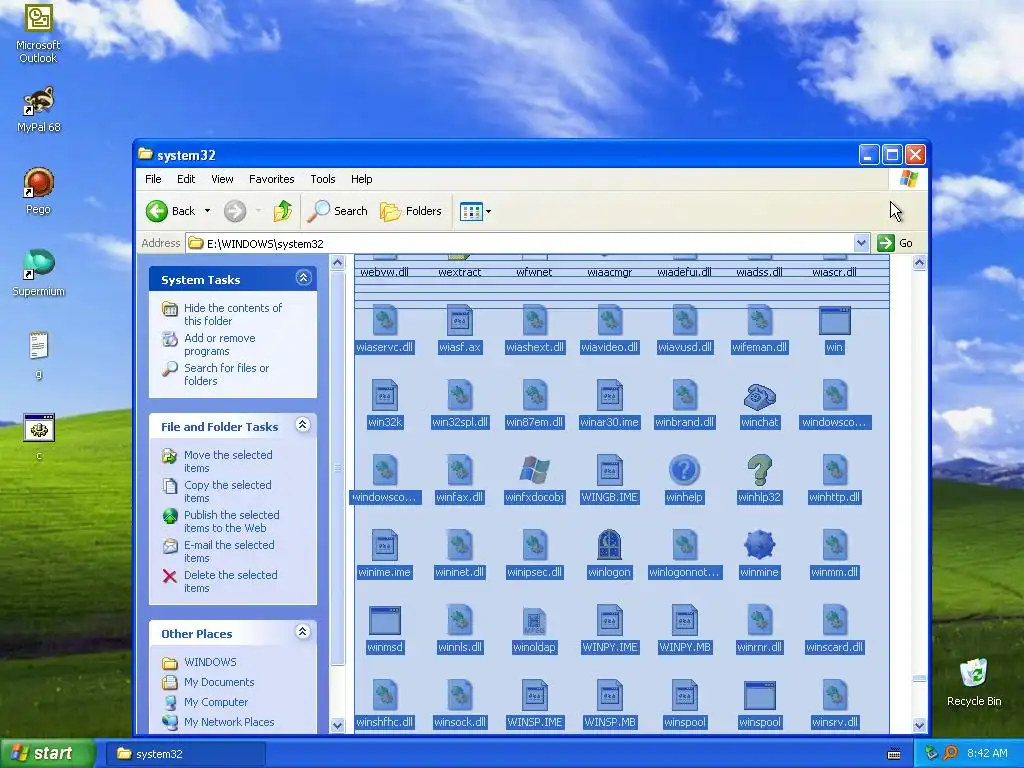Open the Tools menu

(323, 179)
